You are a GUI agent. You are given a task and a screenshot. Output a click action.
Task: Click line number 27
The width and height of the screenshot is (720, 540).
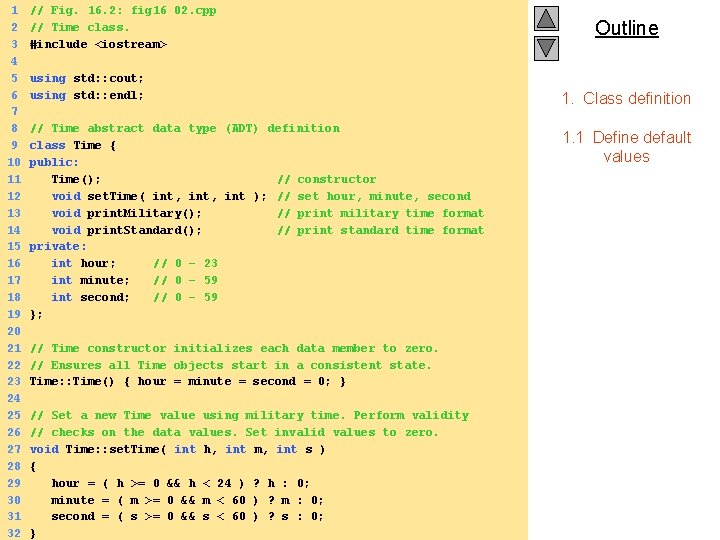pos(14,449)
